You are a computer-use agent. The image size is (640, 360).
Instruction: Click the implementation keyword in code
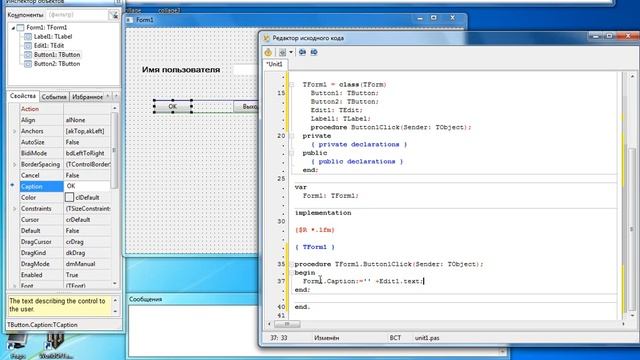[x=323, y=213]
